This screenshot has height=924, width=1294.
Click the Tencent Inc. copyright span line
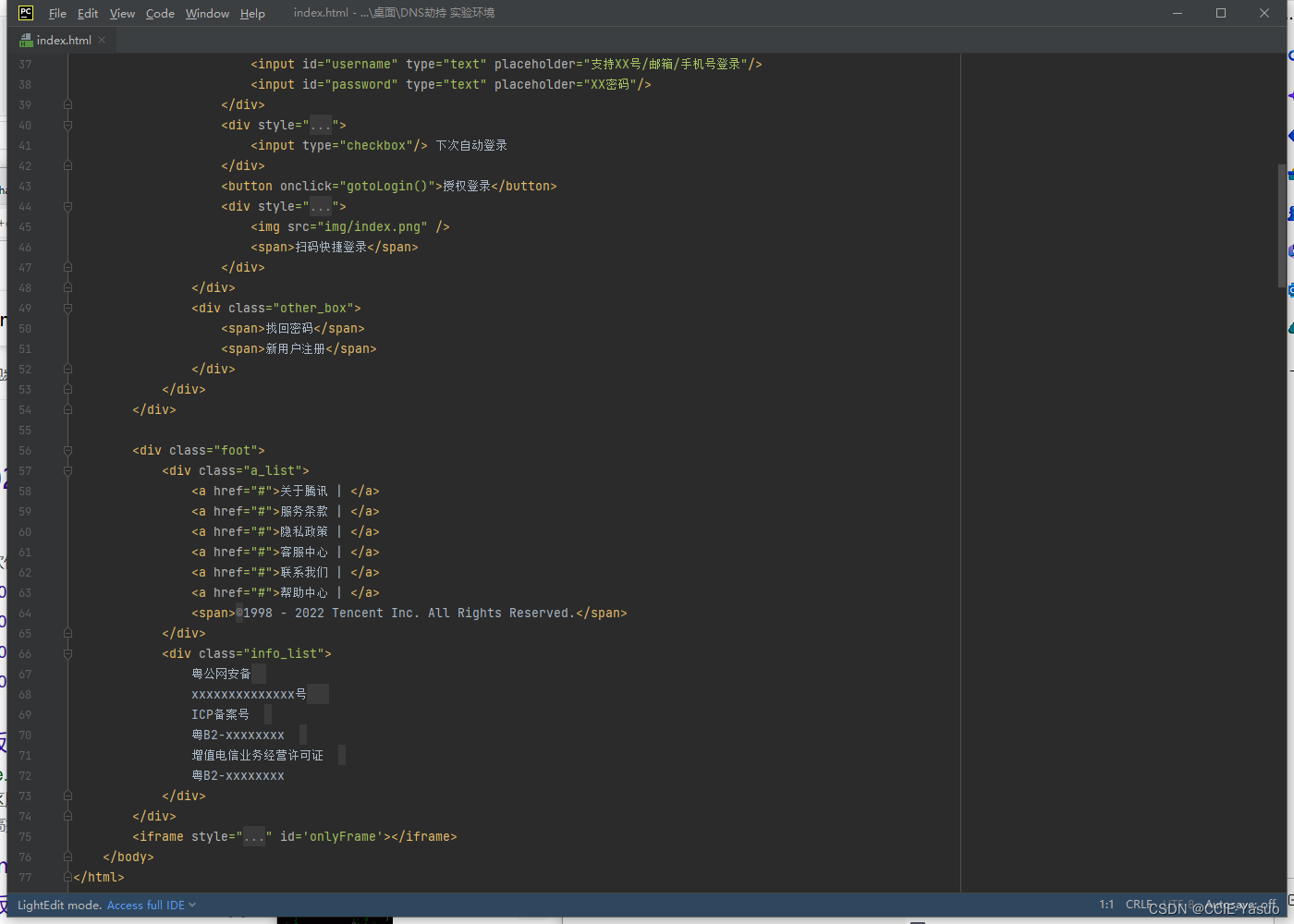[409, 613]
